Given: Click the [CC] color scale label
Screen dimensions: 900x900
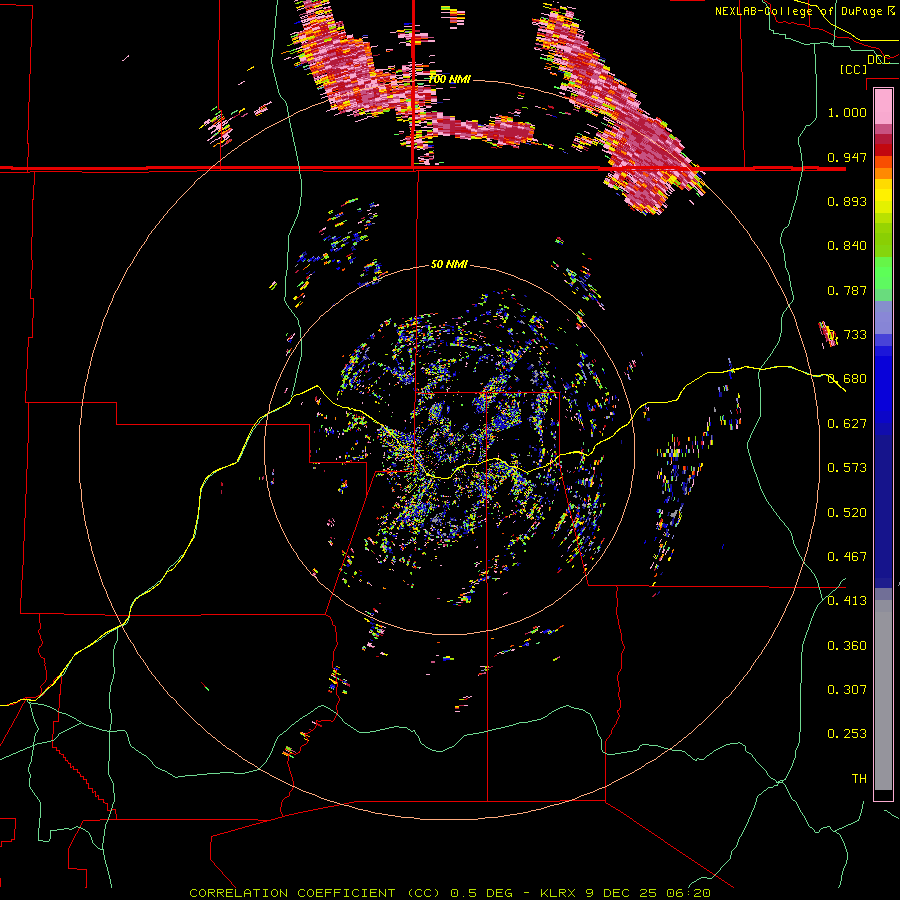Looking at the screenshot, I should 853,69.
